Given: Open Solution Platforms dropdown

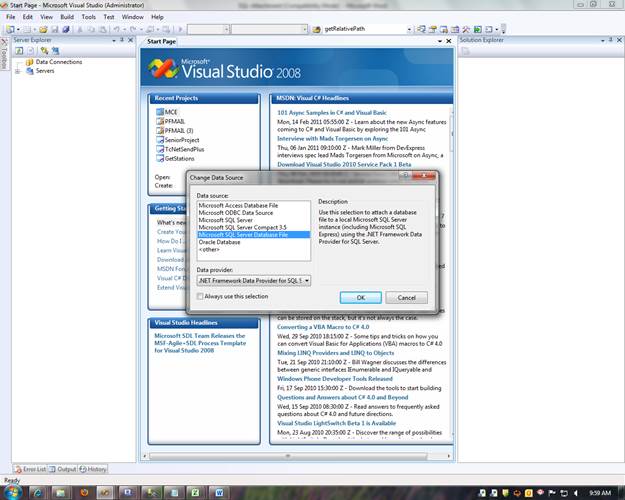Looking at the screenshot, I should (305, 29).
